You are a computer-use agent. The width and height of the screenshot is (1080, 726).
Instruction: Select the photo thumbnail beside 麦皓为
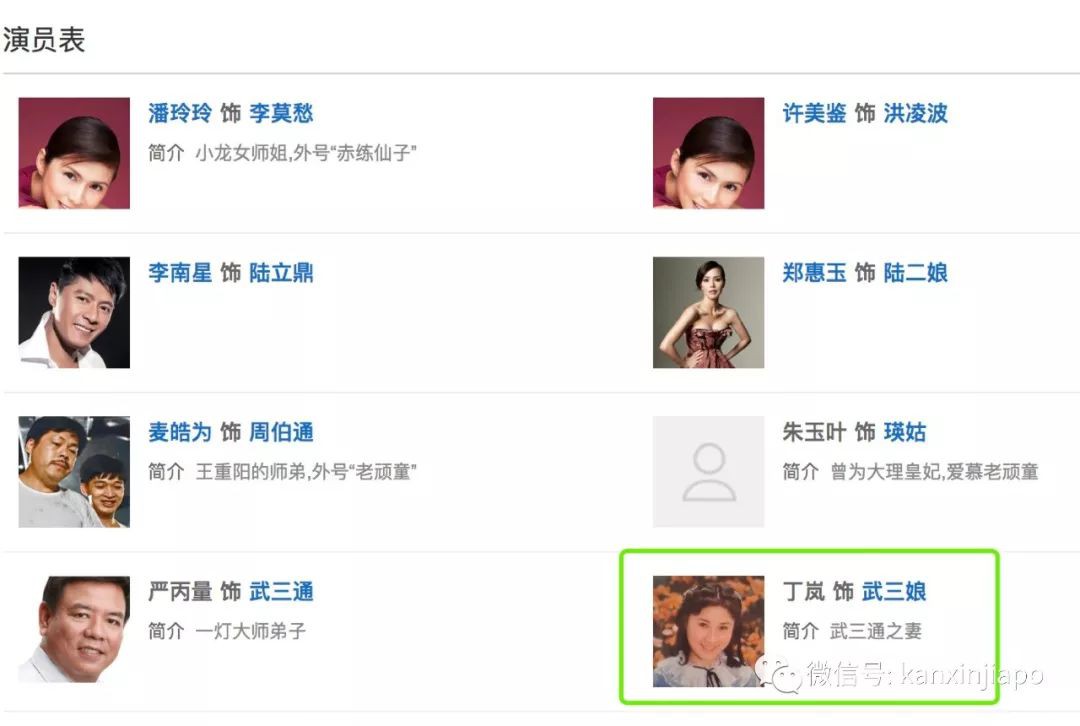pyautogui.click(x=74, y=472)
